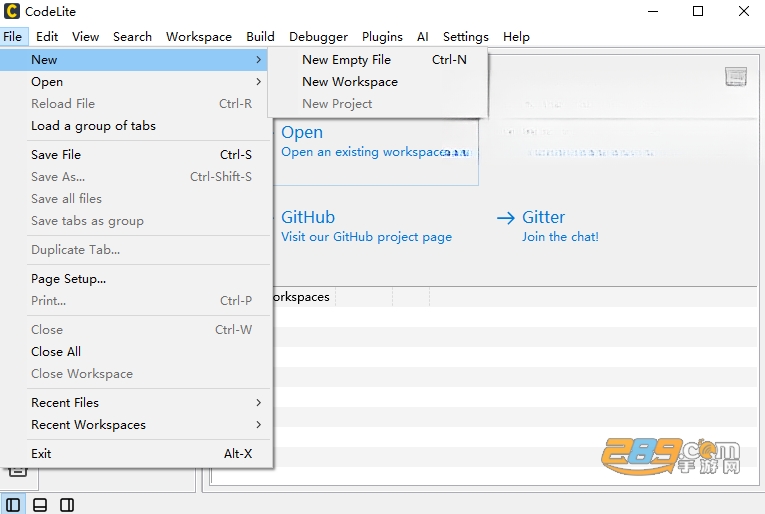The width and height of the screenshot is (765, 514).
Task: Maximize the CodeLite window
Action: tap(698, 11)
